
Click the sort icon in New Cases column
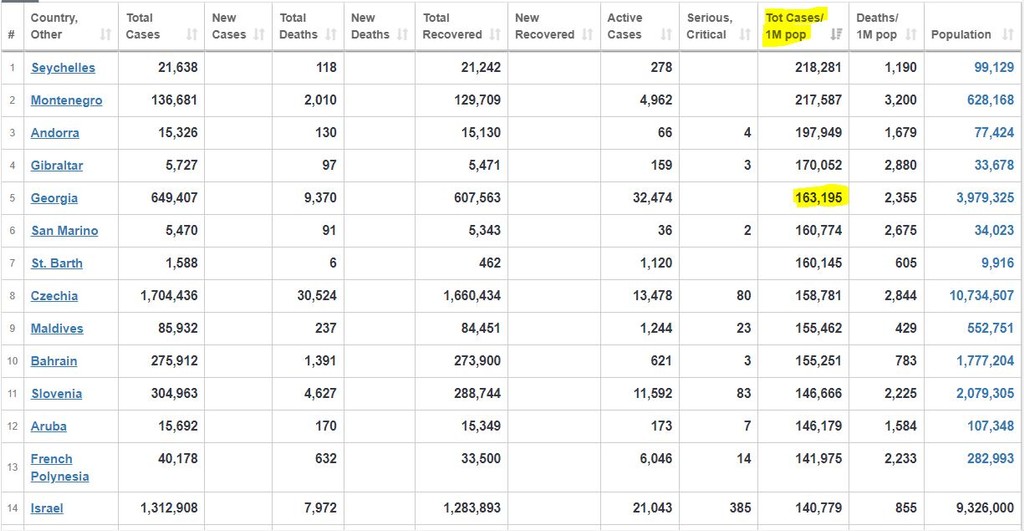259,35
